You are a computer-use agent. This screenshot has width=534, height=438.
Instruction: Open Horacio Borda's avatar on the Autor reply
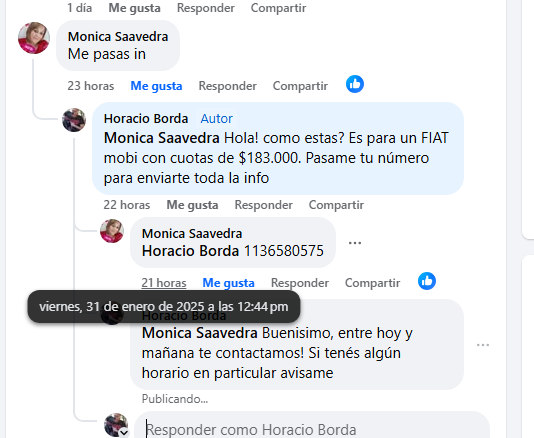[x=74, y=120]
